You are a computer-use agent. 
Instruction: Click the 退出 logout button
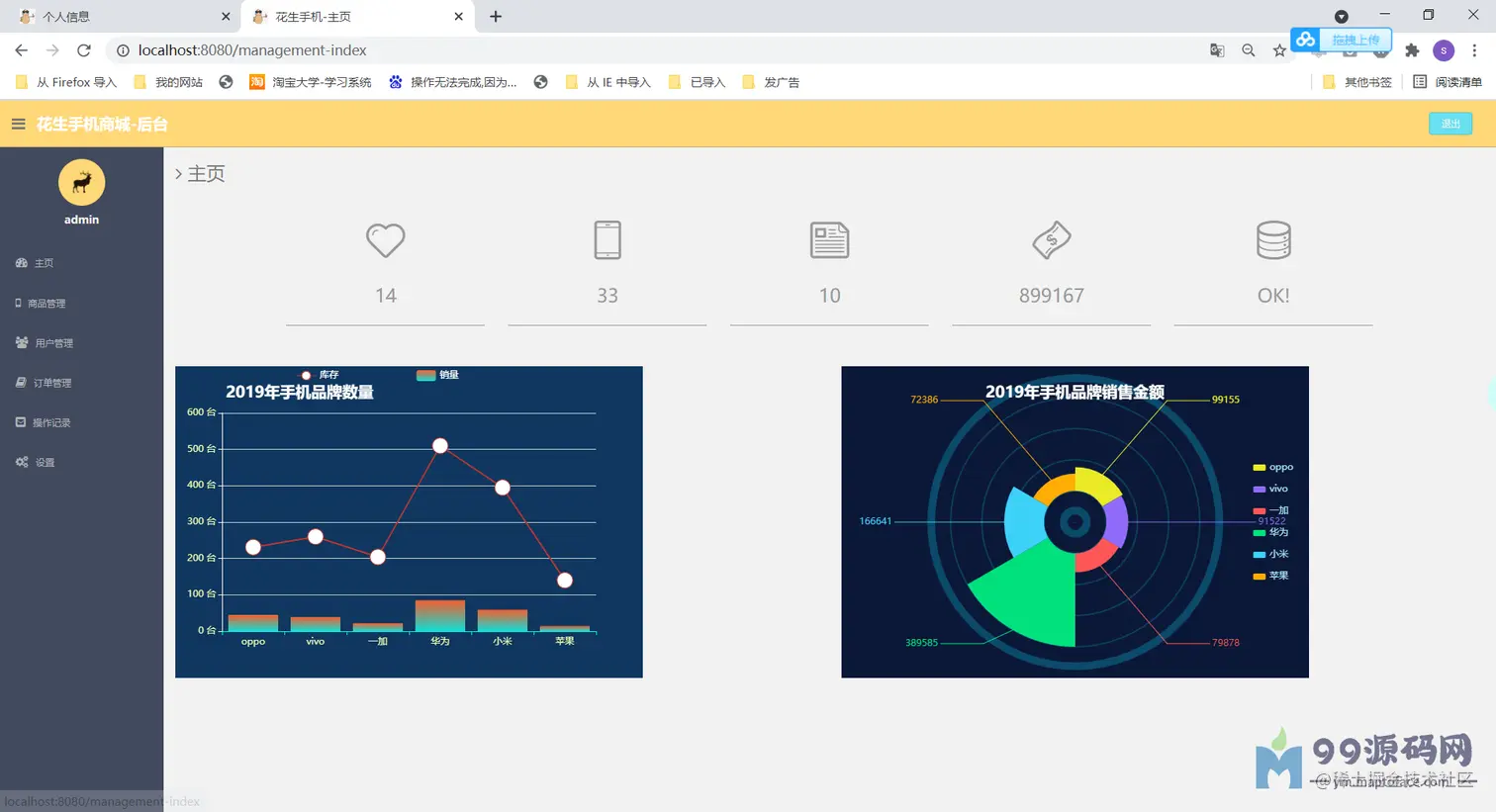[x=1450, y=124]
